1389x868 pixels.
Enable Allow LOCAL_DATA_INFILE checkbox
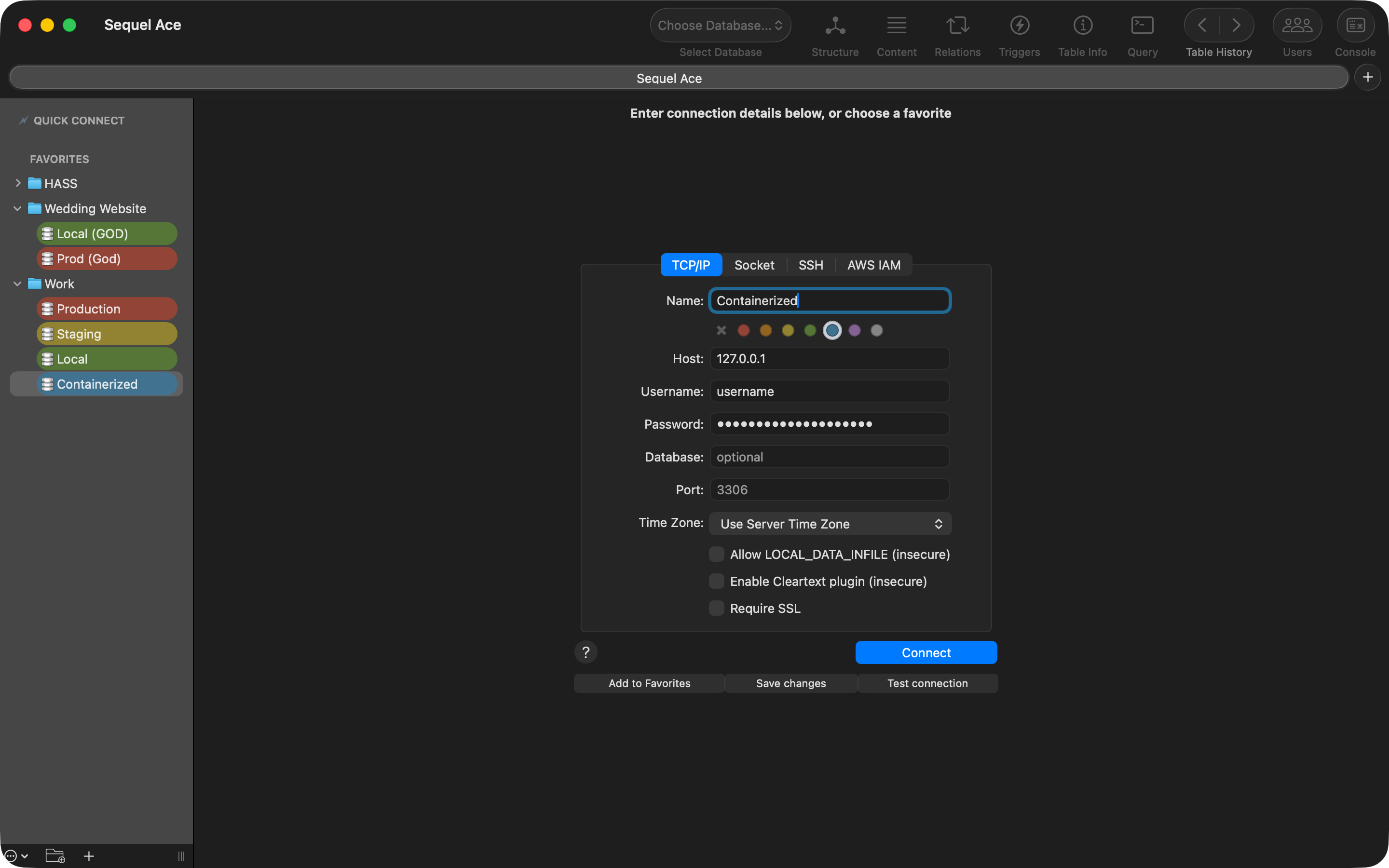click(x=716, y=554)
